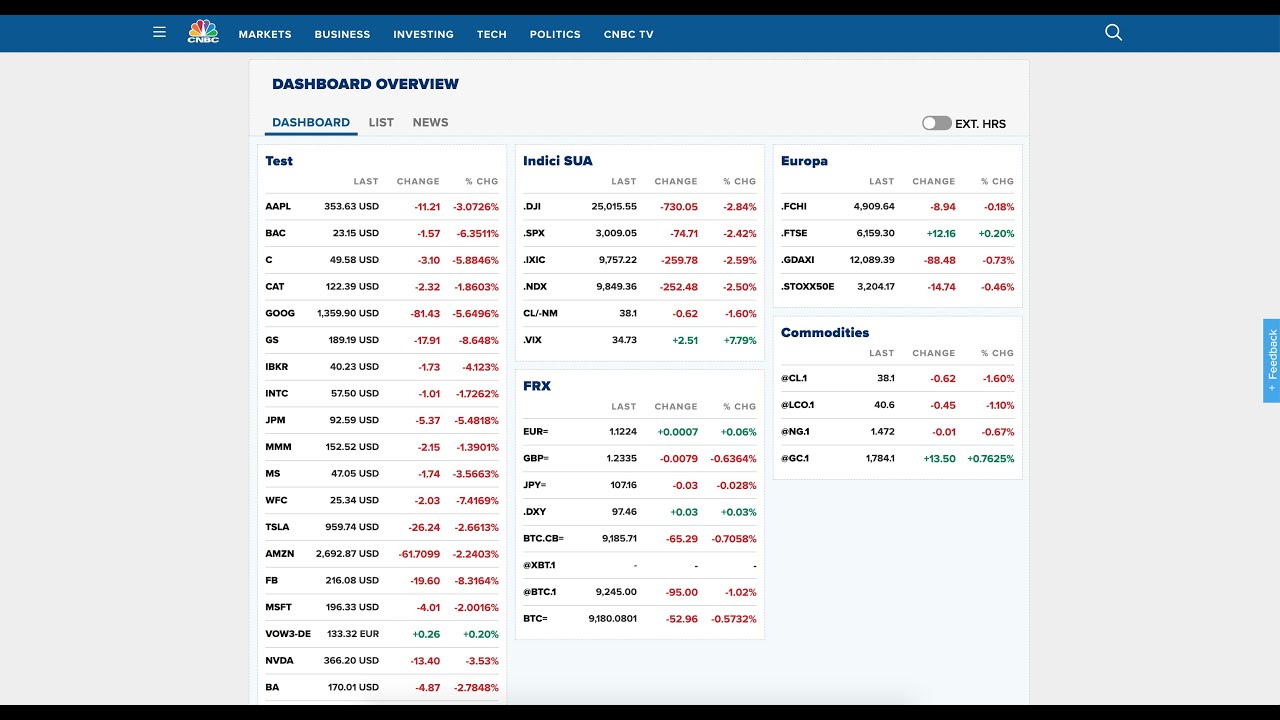Image resolution: width=1280 pixels, height=720 pixels.
Task: Select the INTC ticker
Action: [x=277, y=394]
